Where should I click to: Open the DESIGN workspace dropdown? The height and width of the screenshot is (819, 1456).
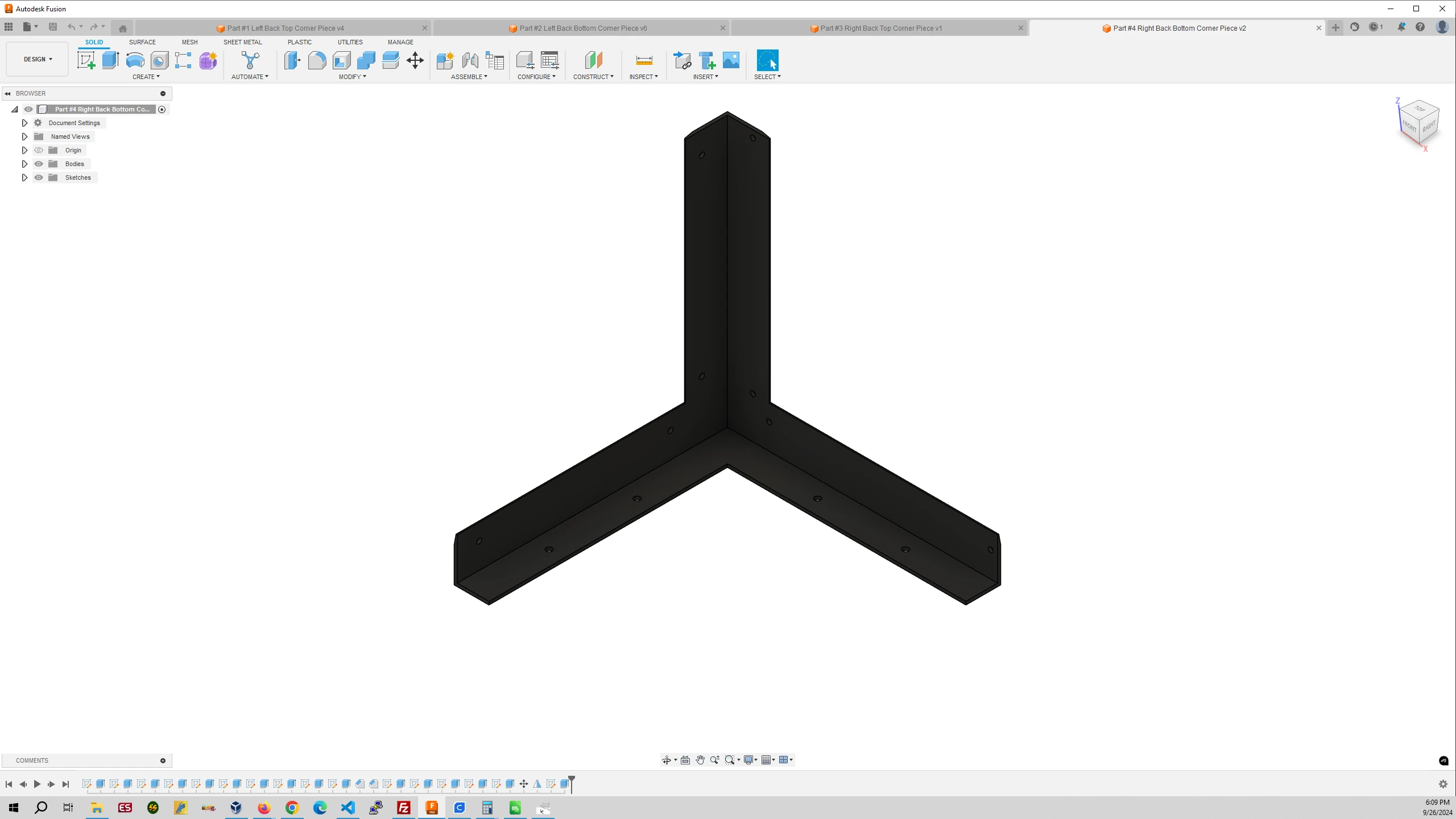click(38, 59)
